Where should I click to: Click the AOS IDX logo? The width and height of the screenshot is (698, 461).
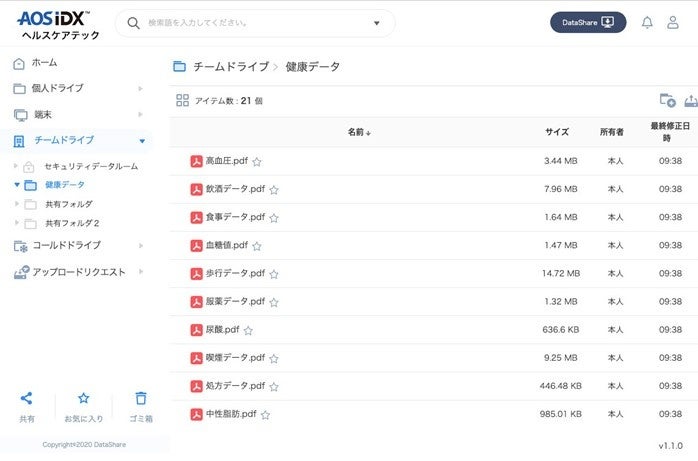click(58, 25)
